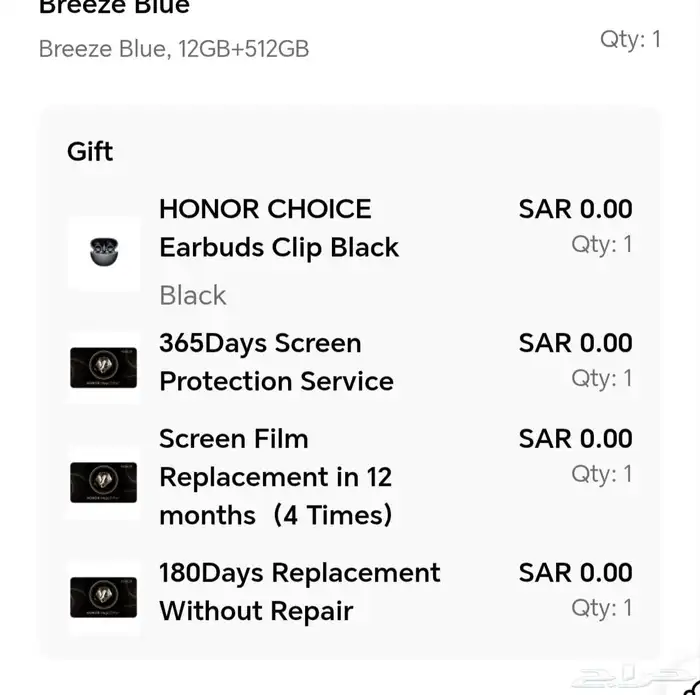
Task: Tap the HONOR CHOICE earbuds product image
Action: click(x=104, y=253)
